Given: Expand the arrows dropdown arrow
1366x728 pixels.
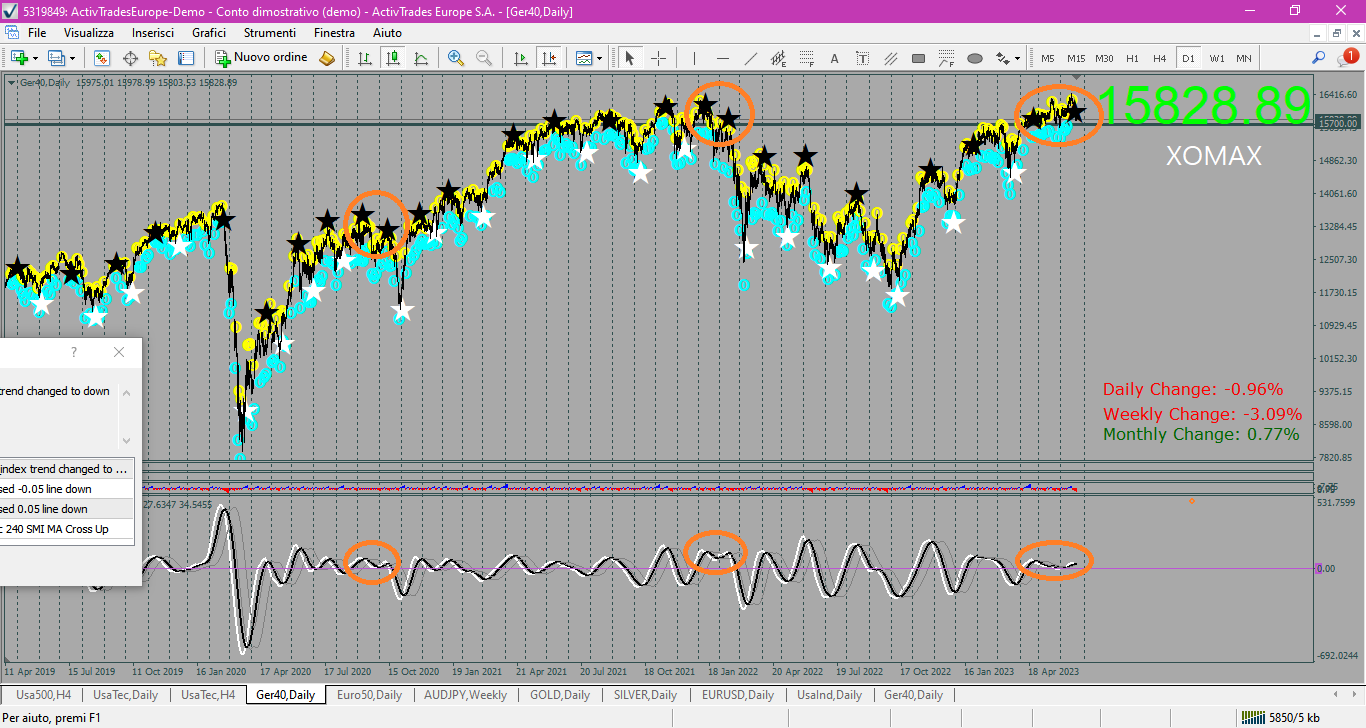Looking at the screenshot, I should [1018, 58].
